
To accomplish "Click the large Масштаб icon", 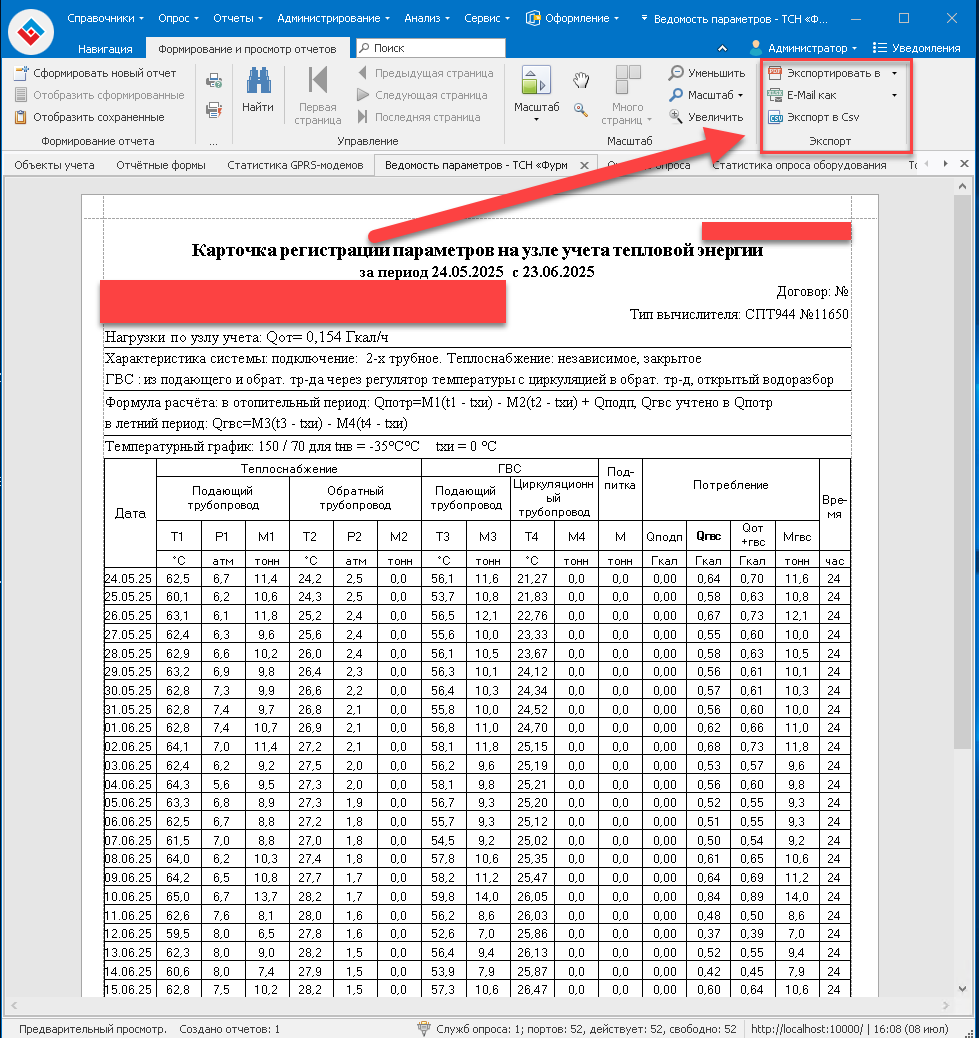I will click(536, 81).
